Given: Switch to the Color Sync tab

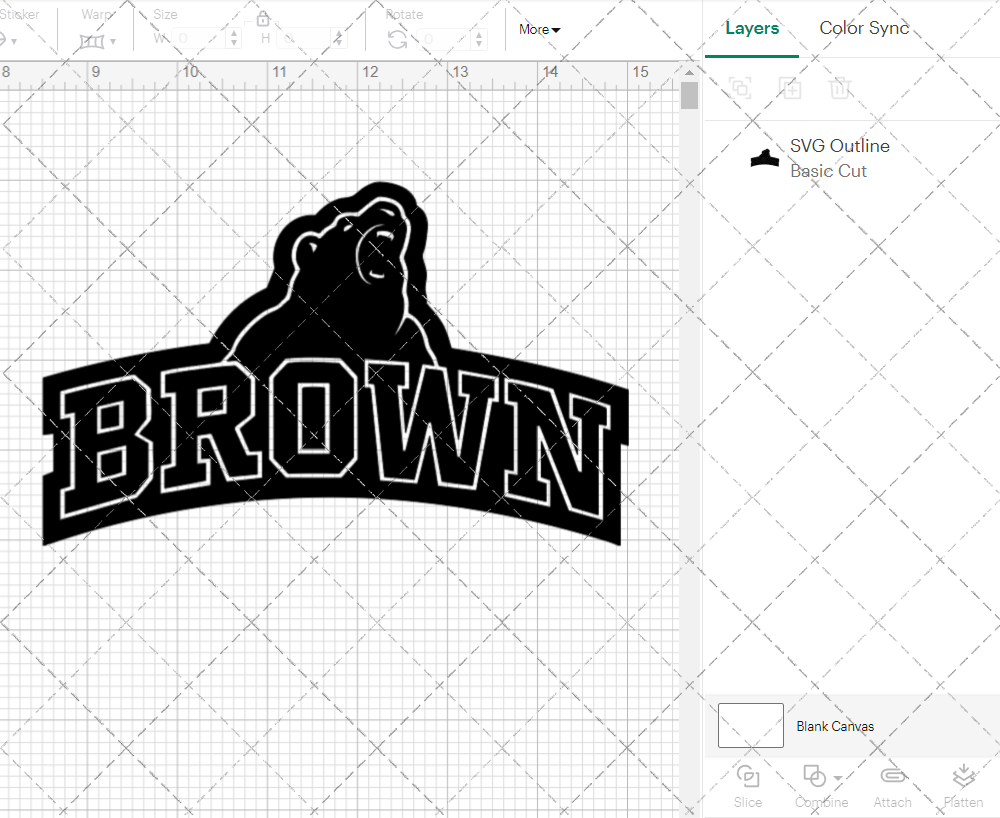Looking at the screenshot, I should 864,28.
